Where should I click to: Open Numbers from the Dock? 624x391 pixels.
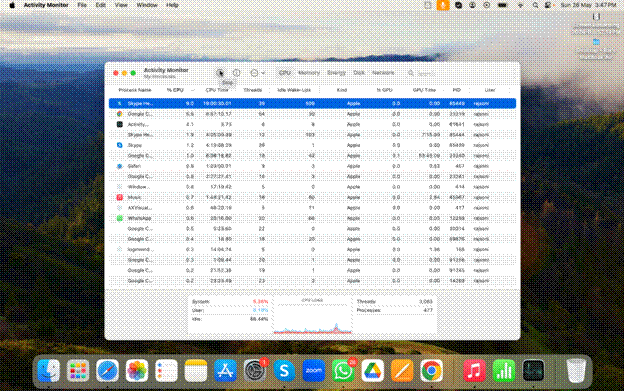pyautogui.click(x=504, y=371)
